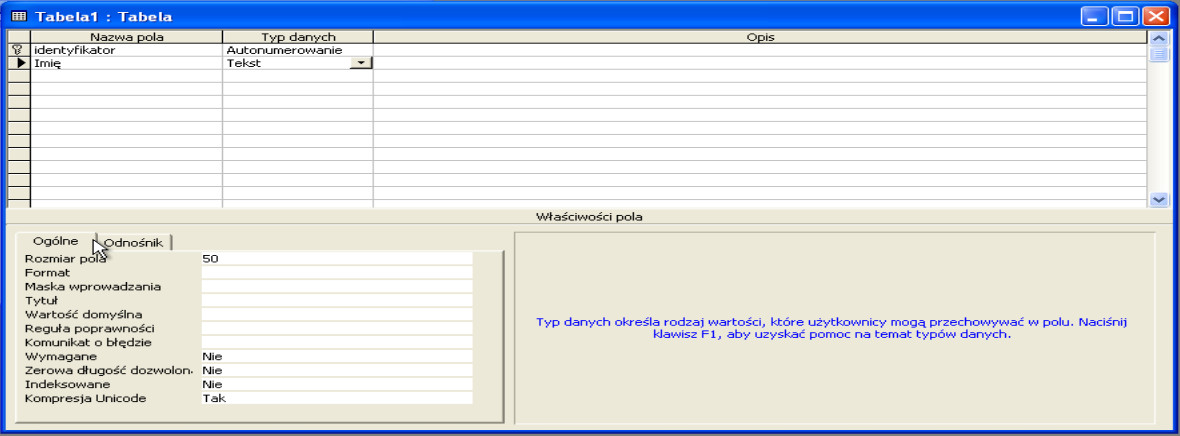The image size is (1180, 436).
Task: Click the Rozmiar pola field showing 50
Action: click(335, 258)
